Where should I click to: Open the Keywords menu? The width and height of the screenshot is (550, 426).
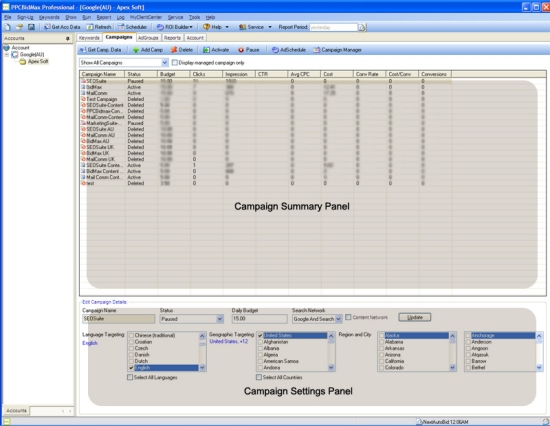click(x=49, y=17)
